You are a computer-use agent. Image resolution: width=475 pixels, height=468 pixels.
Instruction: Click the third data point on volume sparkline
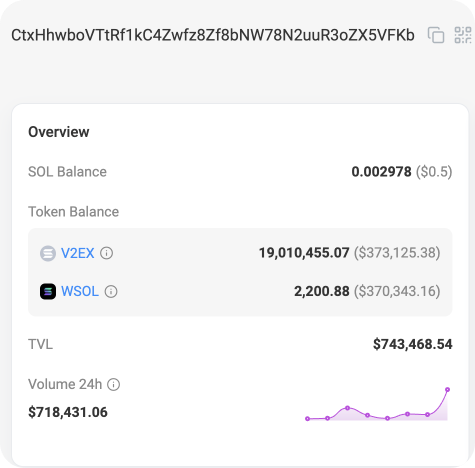click(347, 408)
